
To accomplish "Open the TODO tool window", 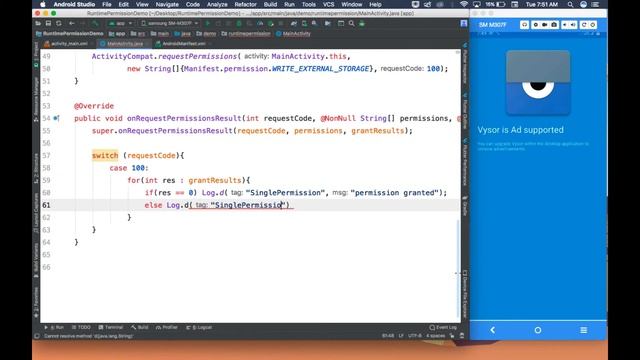I will (x=81, y=327).
